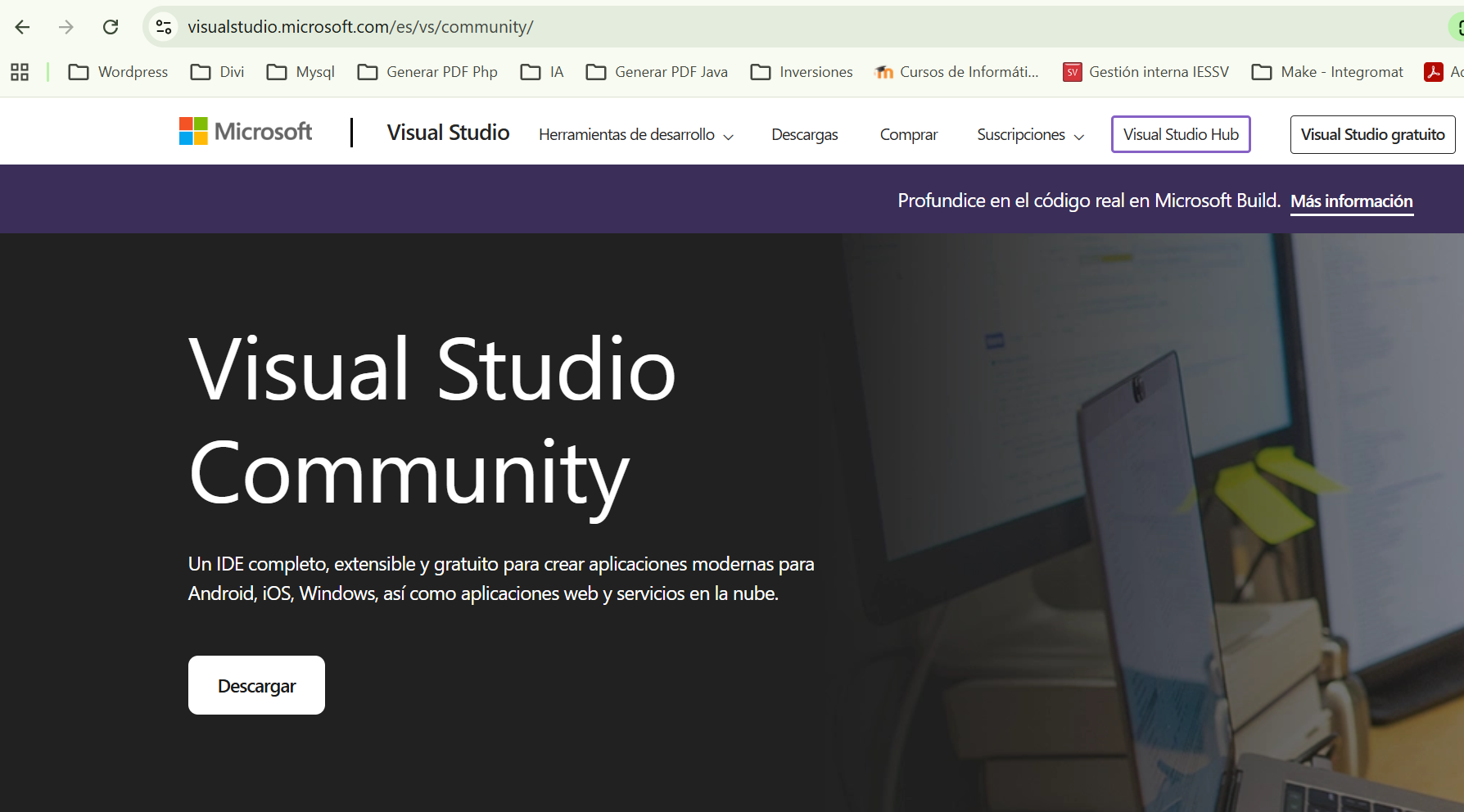Viewport: 1464px width, 812px height.
Task: Select the Descargas menu item
Action: coord(804,134)
